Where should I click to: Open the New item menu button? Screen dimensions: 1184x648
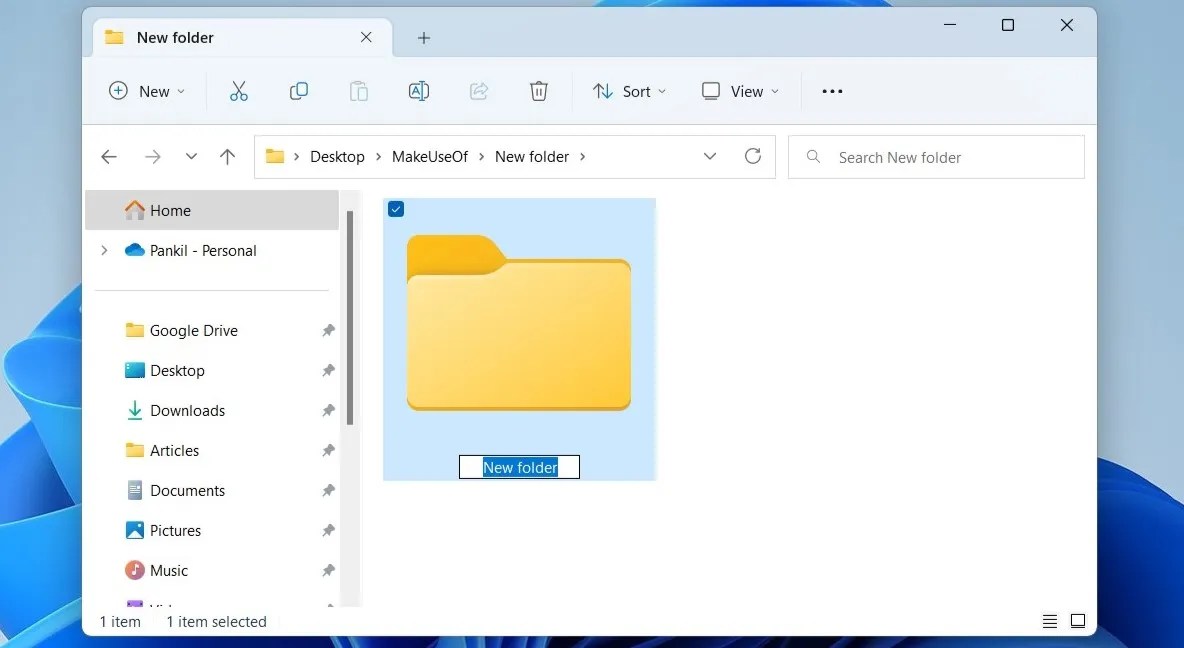coord(146,91)
